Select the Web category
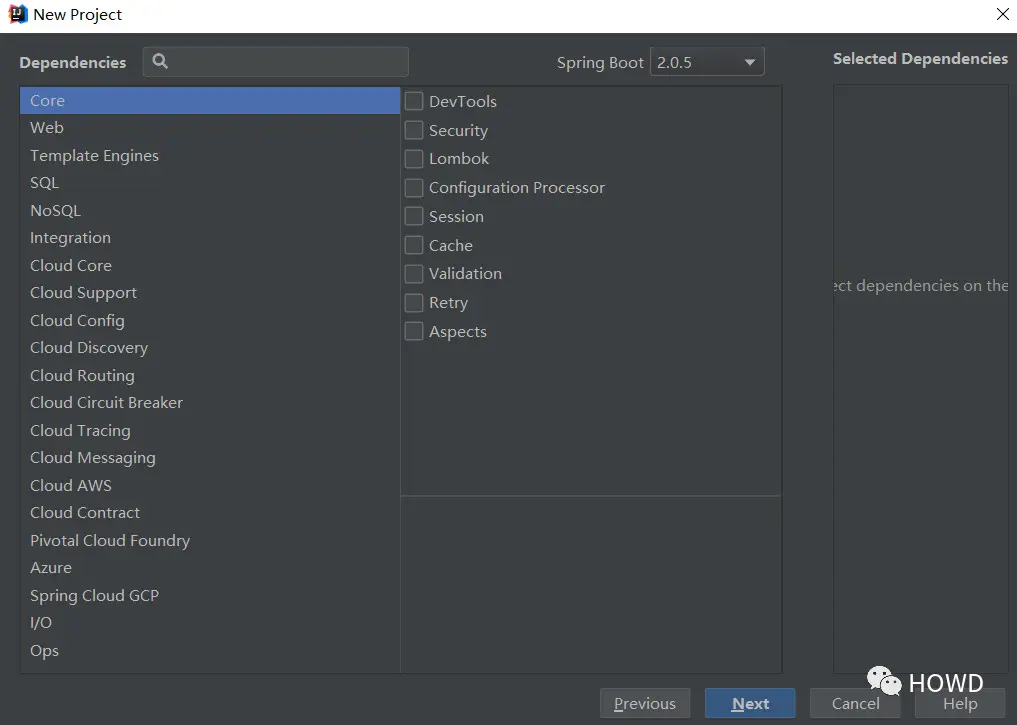This screenshot has width=1017, height=725. click(x=210, y=128)
